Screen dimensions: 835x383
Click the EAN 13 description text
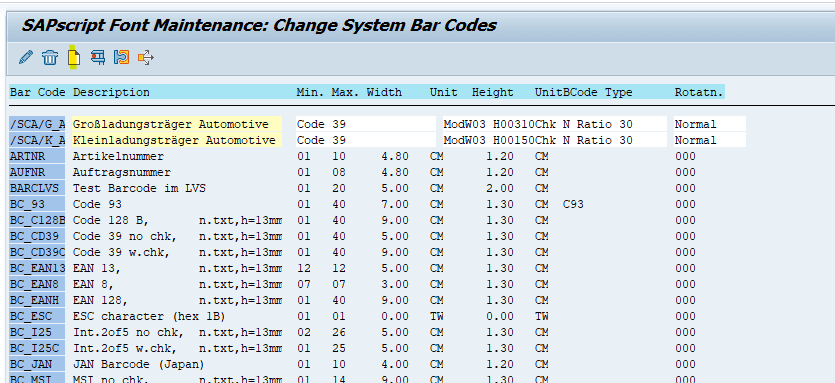tap(97, 268)
